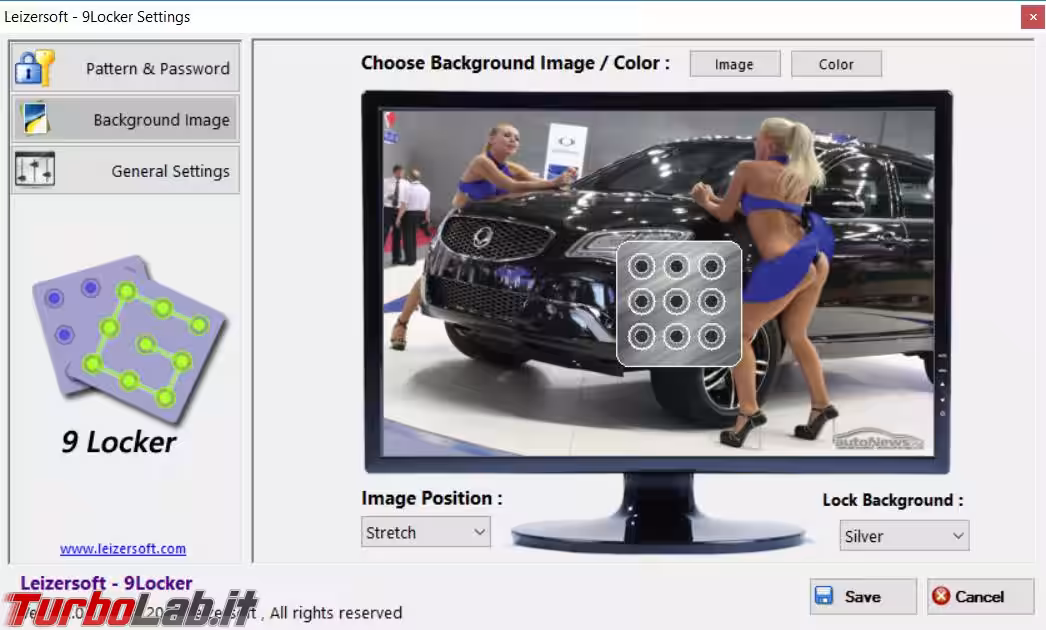Select the Background Image section
This screenshot has width=1046, height=630.
pyautogui.click(x=125, y=119)
